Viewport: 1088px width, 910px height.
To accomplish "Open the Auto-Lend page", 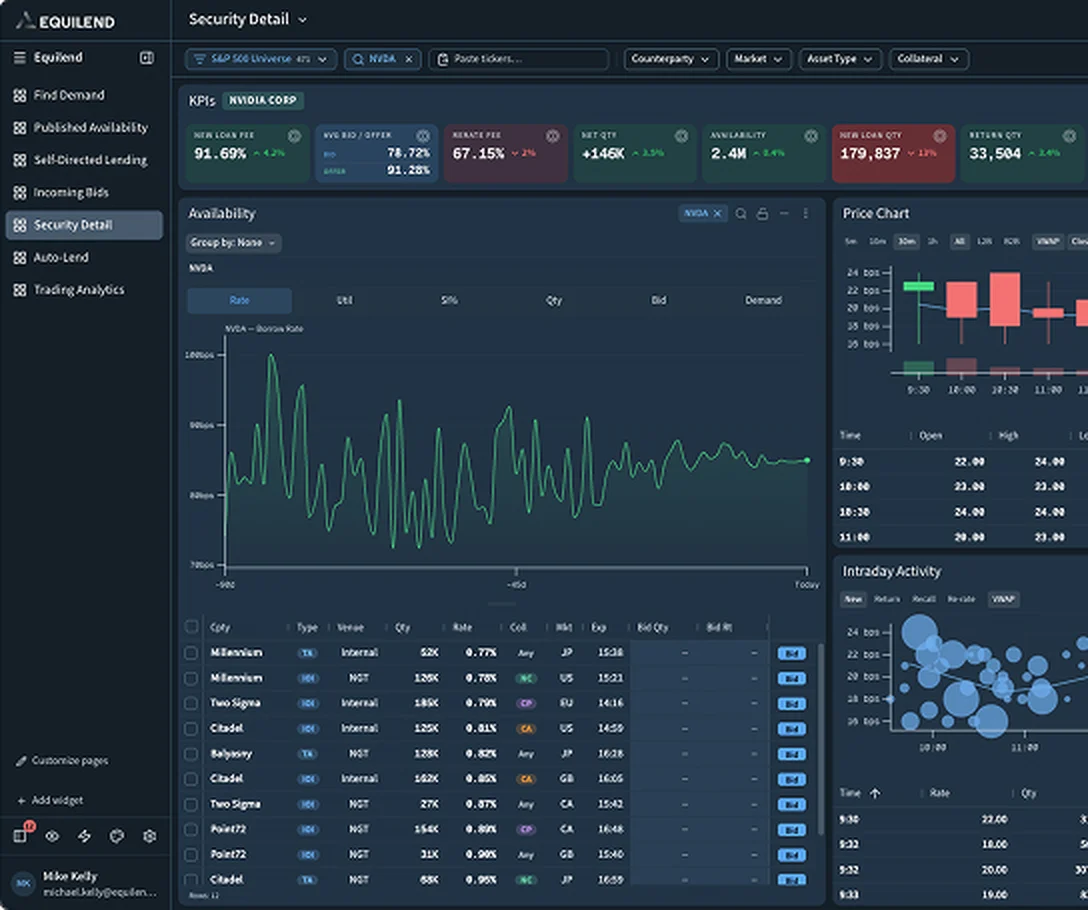I will coord(84,258).
